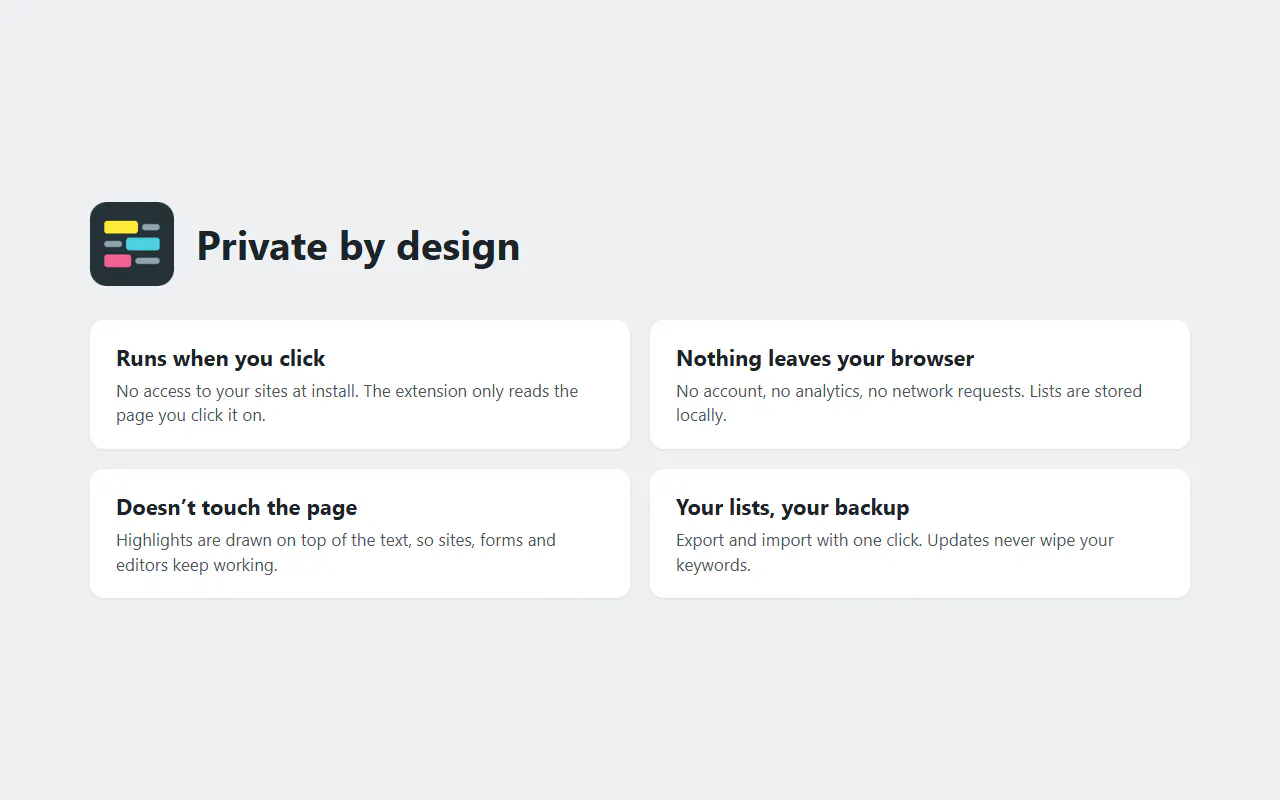The width and height of the screenshot is (1280, 800).
Task: Click the highlighter extension logo icon
Action: click(132, 244)
